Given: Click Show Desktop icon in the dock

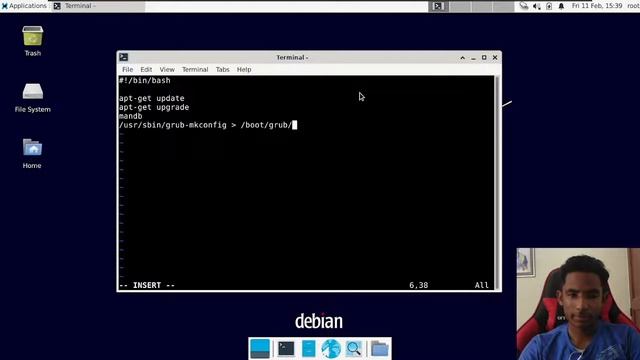Looking at the screenshot, I should coord(260,349).
